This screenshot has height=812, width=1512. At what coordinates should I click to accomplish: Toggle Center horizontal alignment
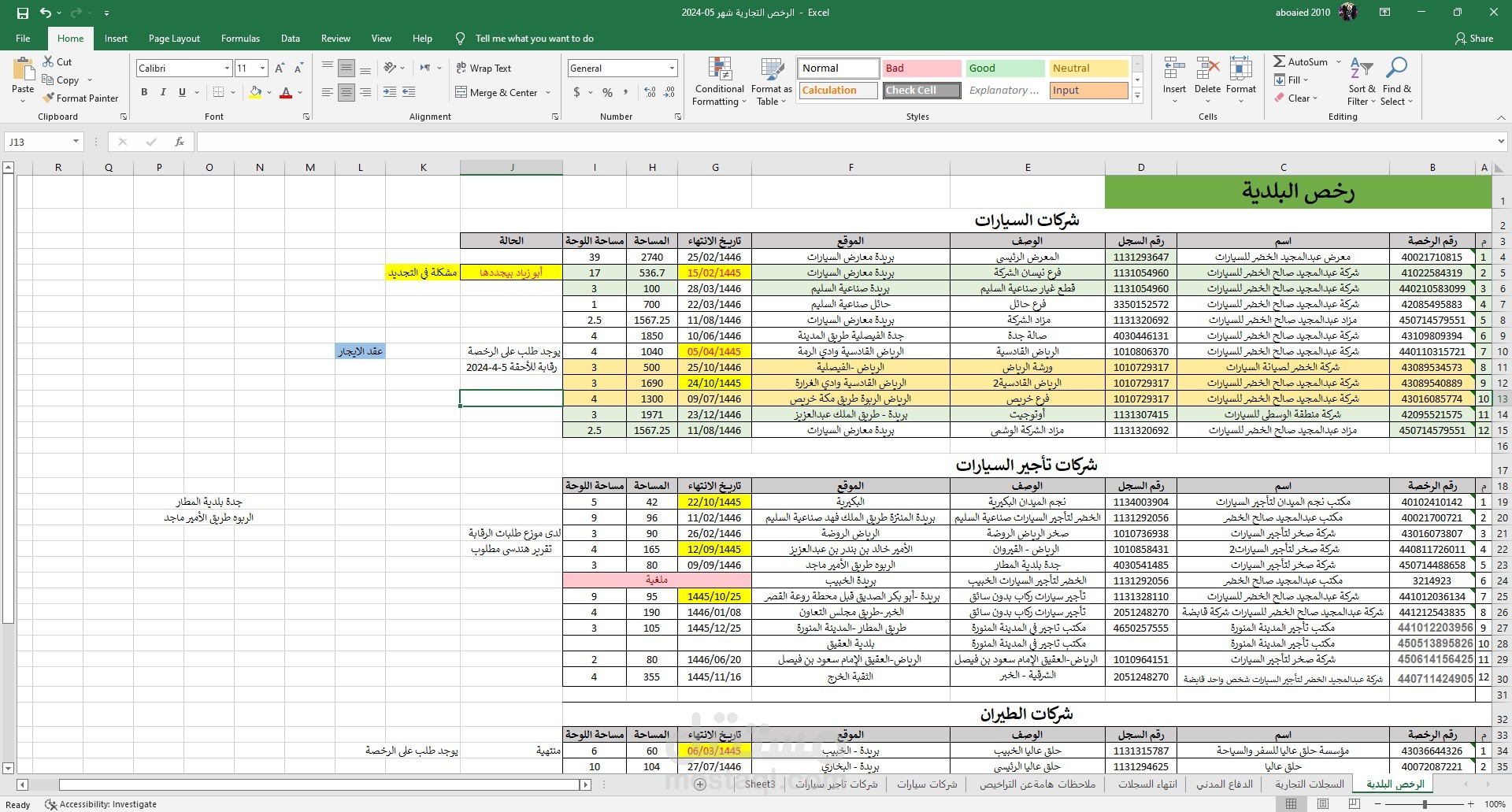(x=346, y=92)
